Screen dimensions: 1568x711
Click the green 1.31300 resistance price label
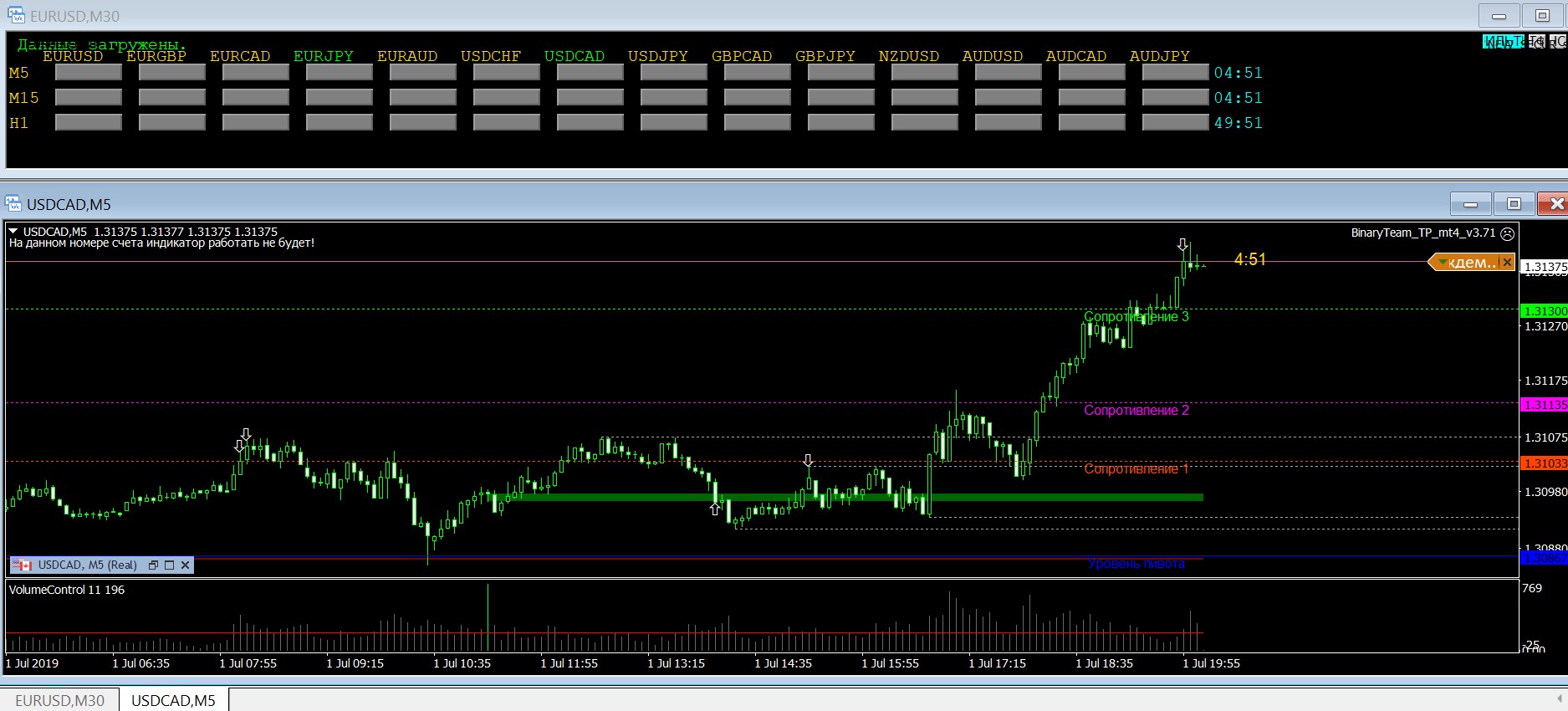click(1544, 311)
